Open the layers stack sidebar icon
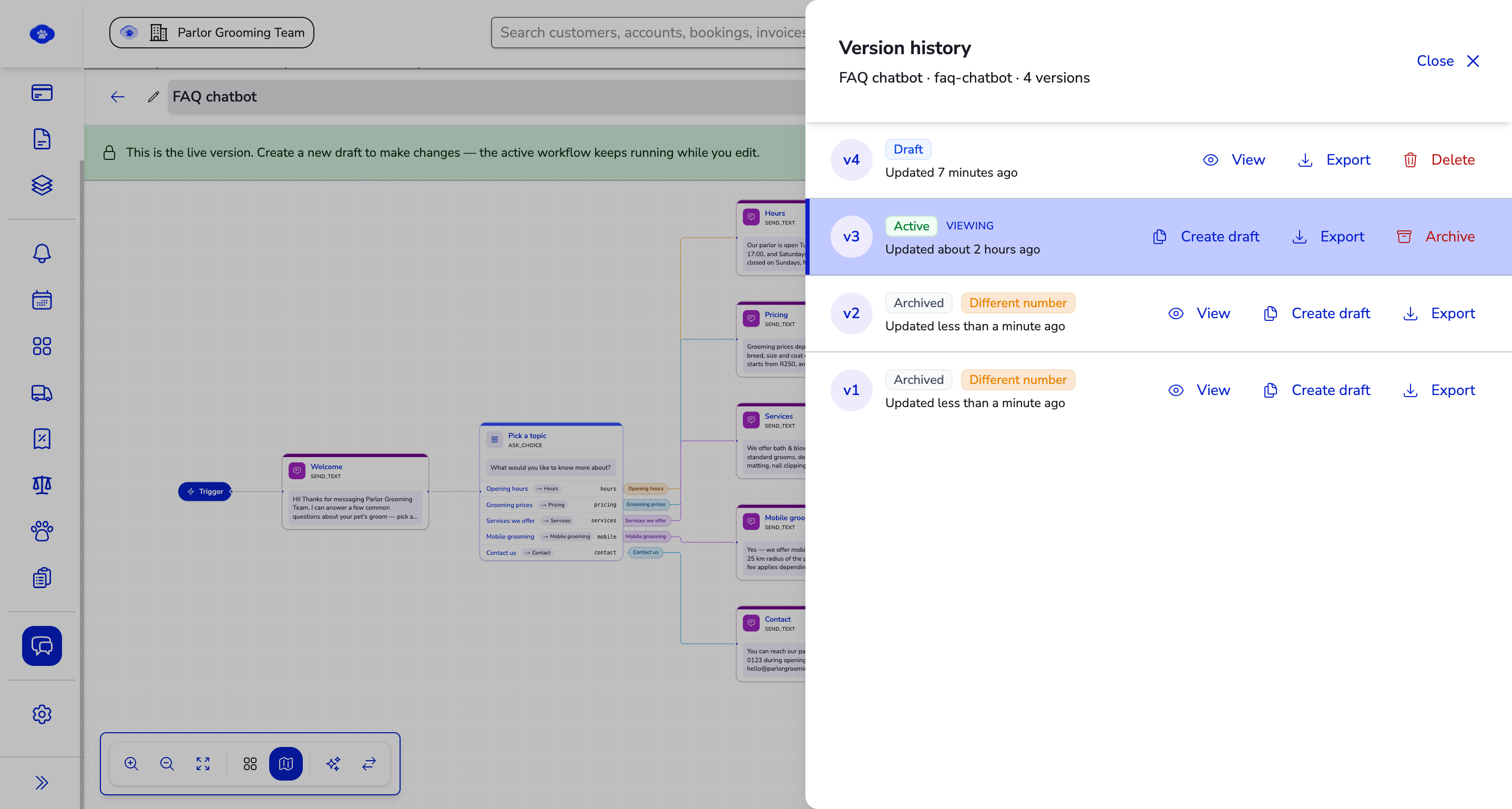This screenshot has width=1512, height=809. [x=42, y=186]
